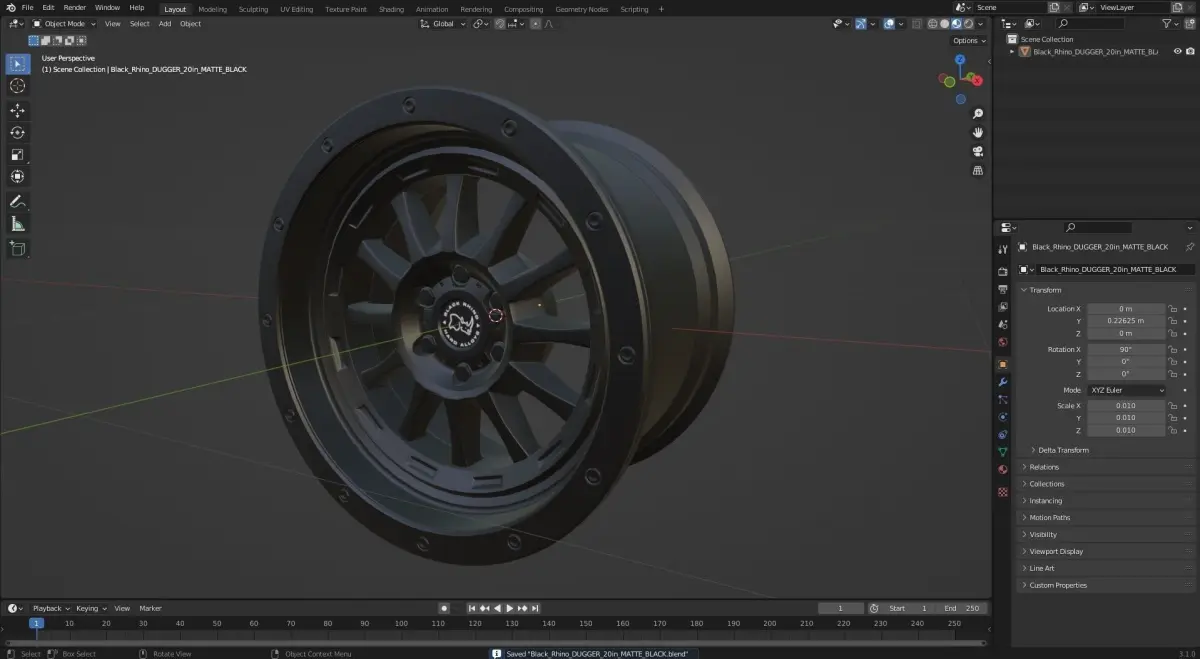Click the End frame 250 field
The width and height of the screenshot is (1200, 659).
(x=963, y=608)
